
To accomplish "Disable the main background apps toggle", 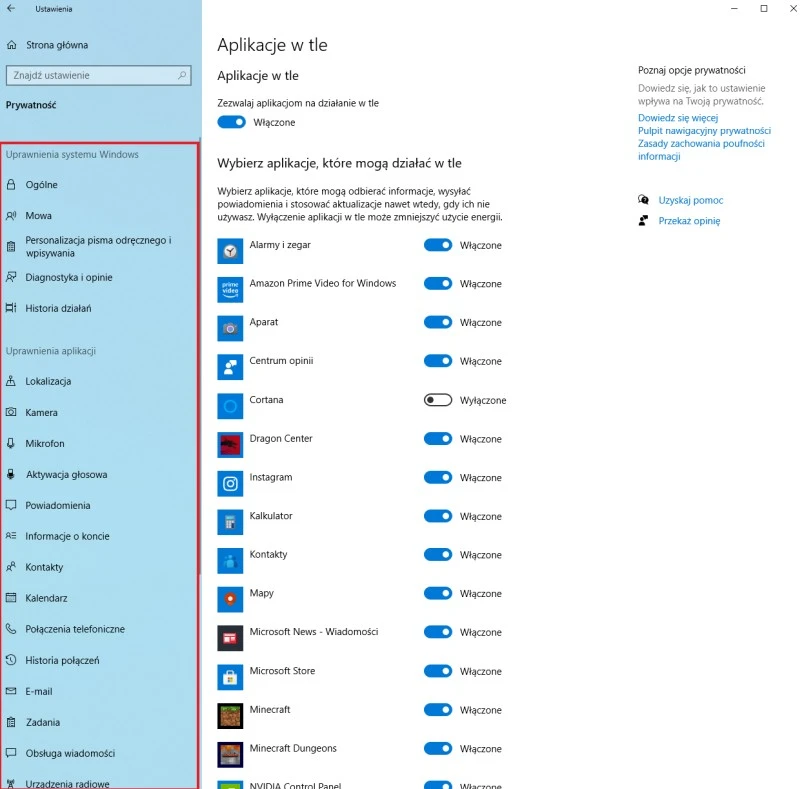I will pos(231,122).
